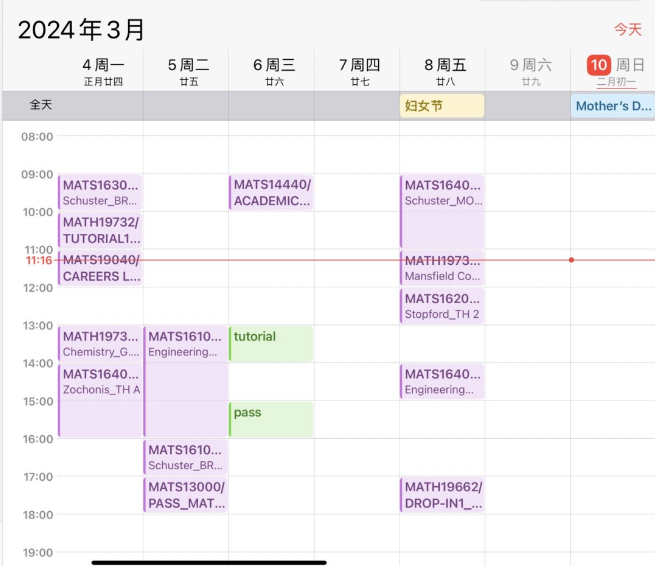Tap the red 今天 (Today) button

(628, 30)
